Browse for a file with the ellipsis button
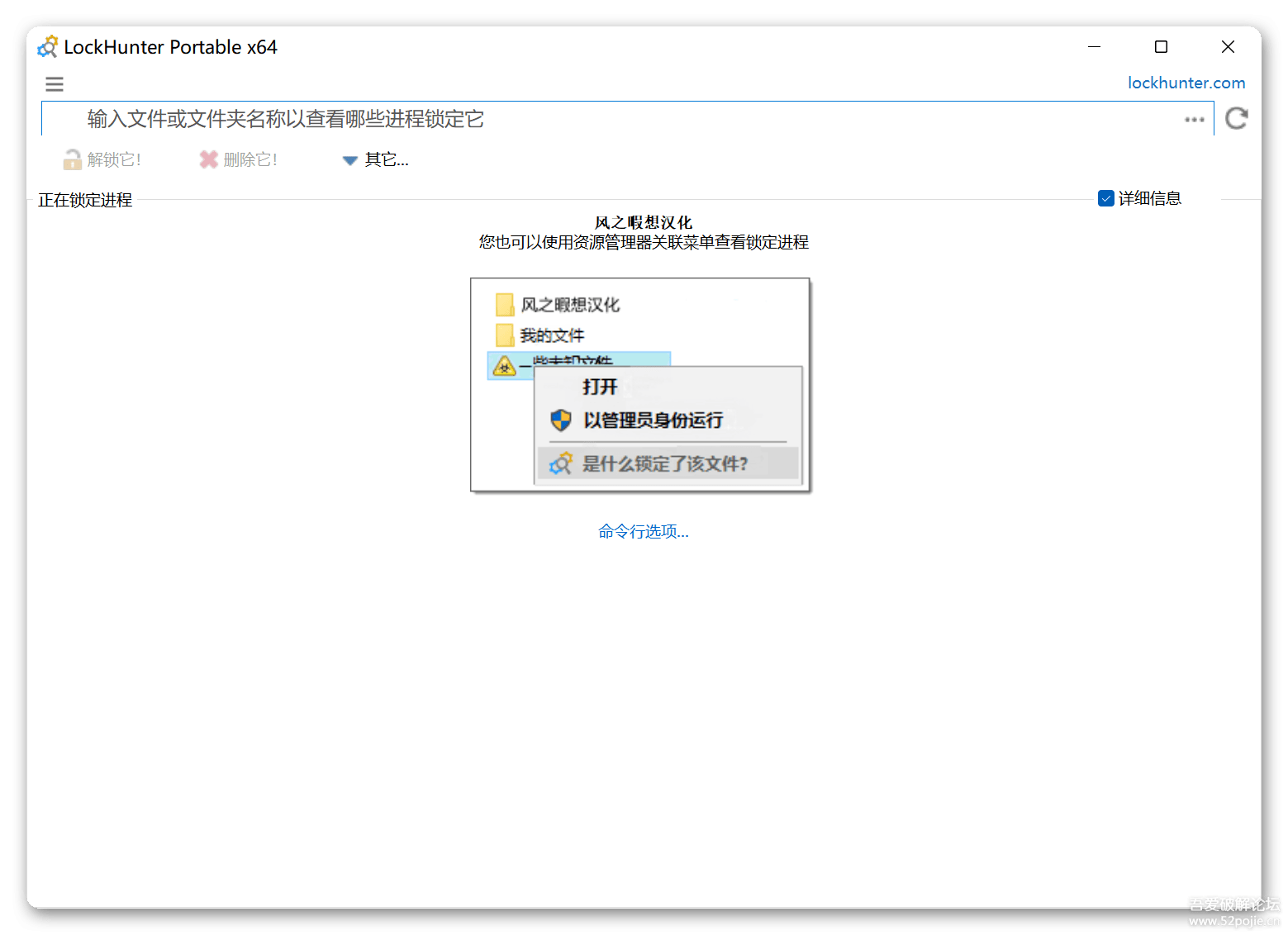 tap(1194, 120)
